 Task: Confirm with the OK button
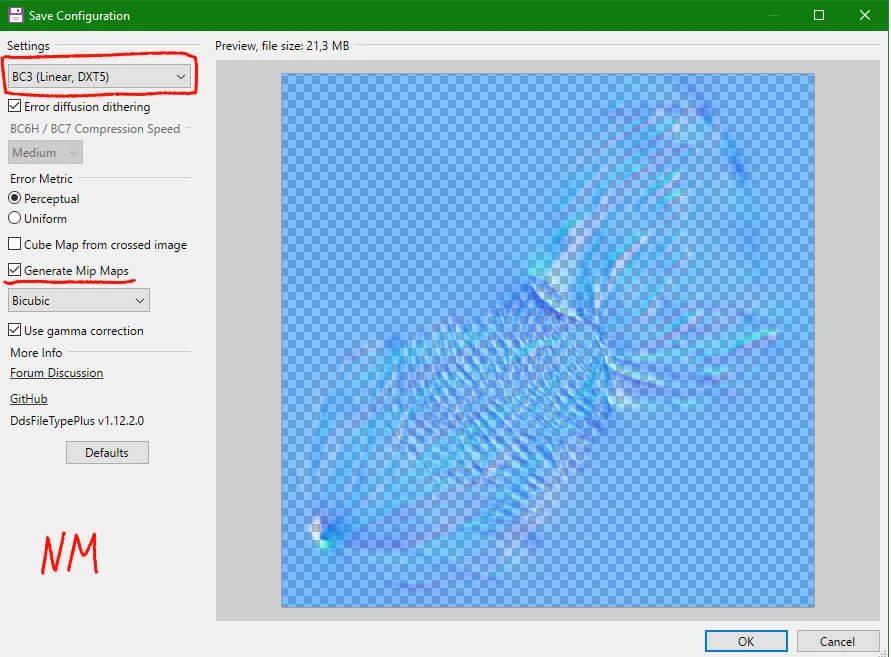[746, 641]
